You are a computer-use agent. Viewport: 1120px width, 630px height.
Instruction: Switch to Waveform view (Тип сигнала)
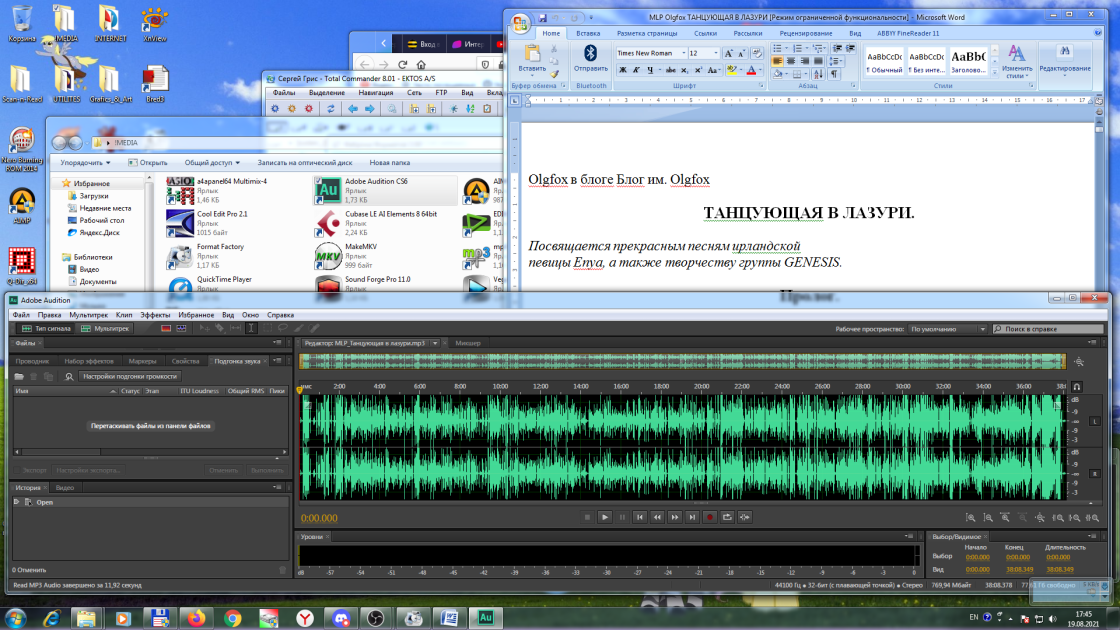pos(46,329)
